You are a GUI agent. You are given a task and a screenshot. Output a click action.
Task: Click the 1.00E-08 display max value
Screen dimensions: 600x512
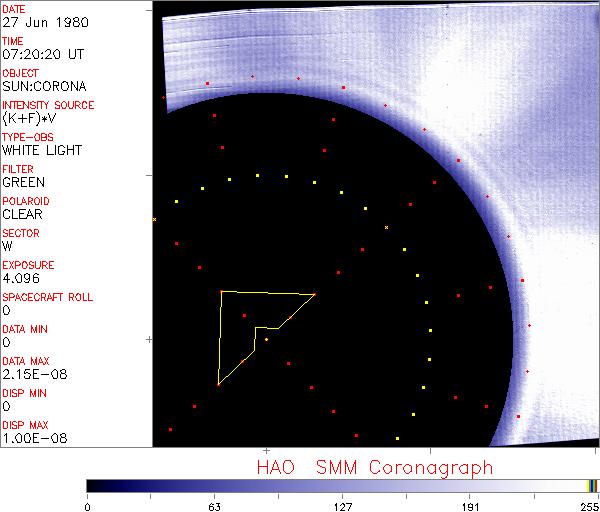click(x=29, y=438)
